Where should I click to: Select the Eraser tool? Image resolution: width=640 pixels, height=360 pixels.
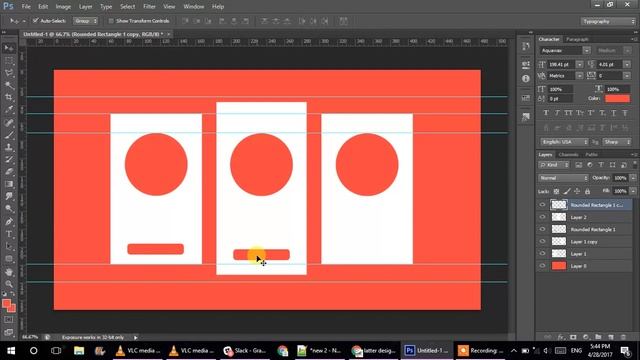coord(9,172)
